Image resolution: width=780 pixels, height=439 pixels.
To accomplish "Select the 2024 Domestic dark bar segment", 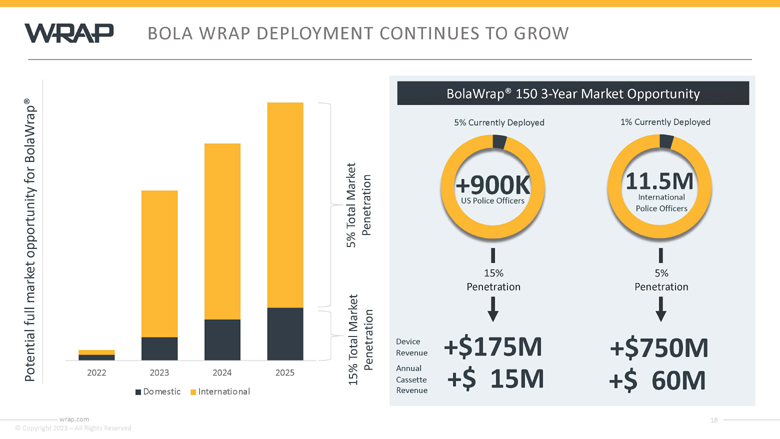I will 222,340.
